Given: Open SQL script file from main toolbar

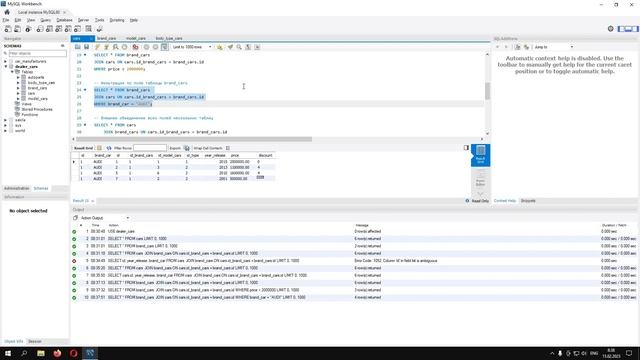Looking at the screenshot, I should click(x=18, y=29).
